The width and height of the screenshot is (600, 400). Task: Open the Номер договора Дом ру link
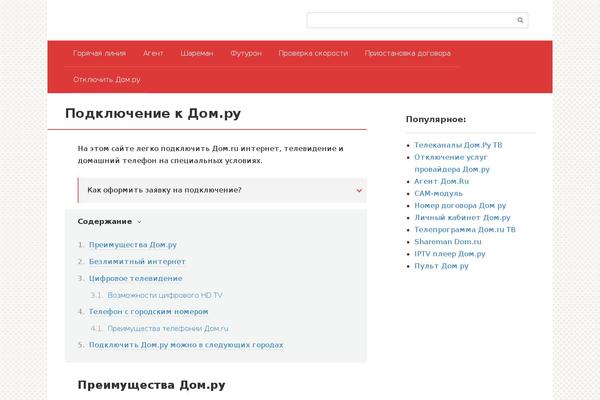460,206
